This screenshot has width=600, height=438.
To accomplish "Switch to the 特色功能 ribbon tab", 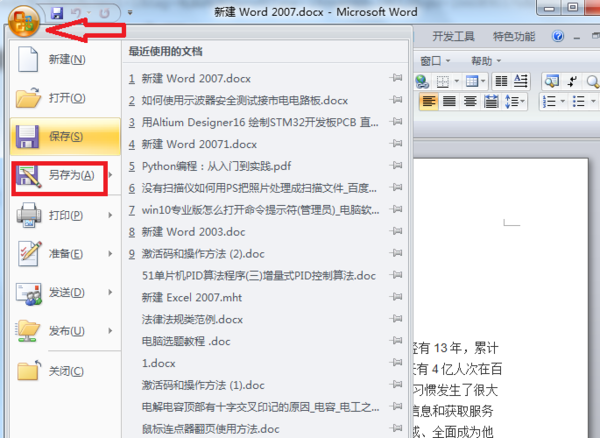I will point(514,37).
